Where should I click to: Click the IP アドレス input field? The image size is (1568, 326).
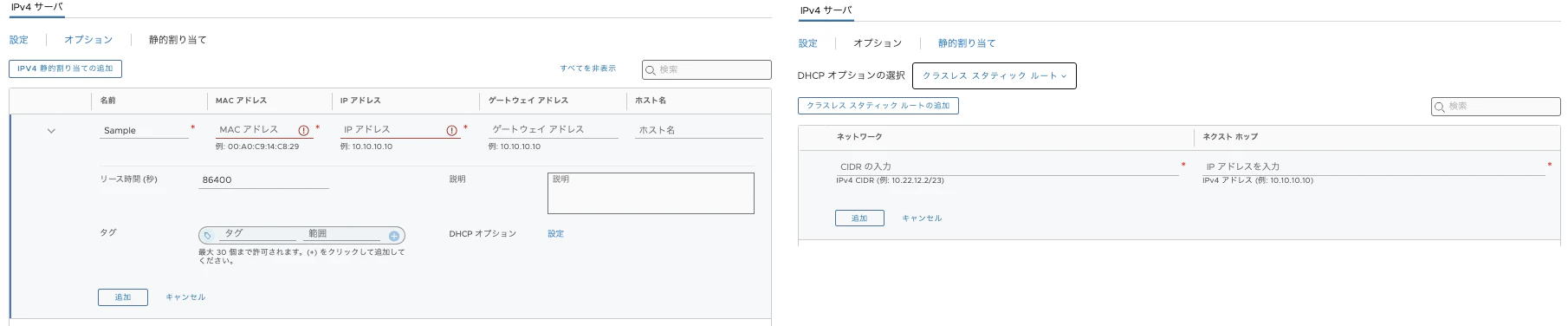click(x=400, y=129)
